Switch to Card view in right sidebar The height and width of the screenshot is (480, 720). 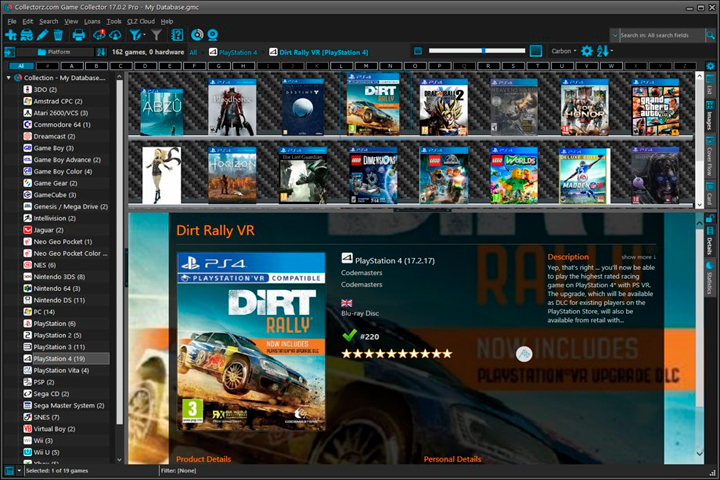[710, 193]
